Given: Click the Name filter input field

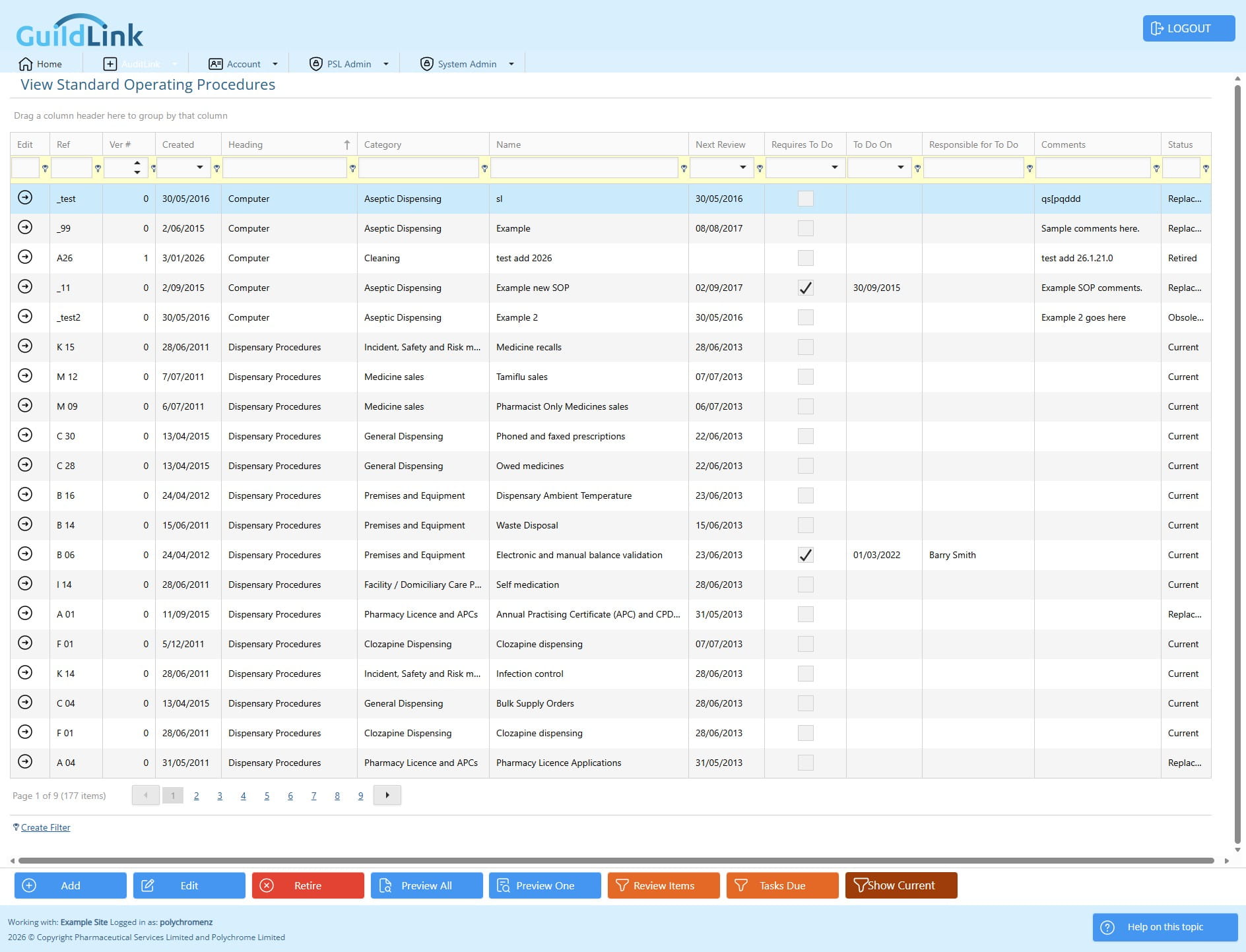Looking at the screenshot, I should (x=584, y=168).
